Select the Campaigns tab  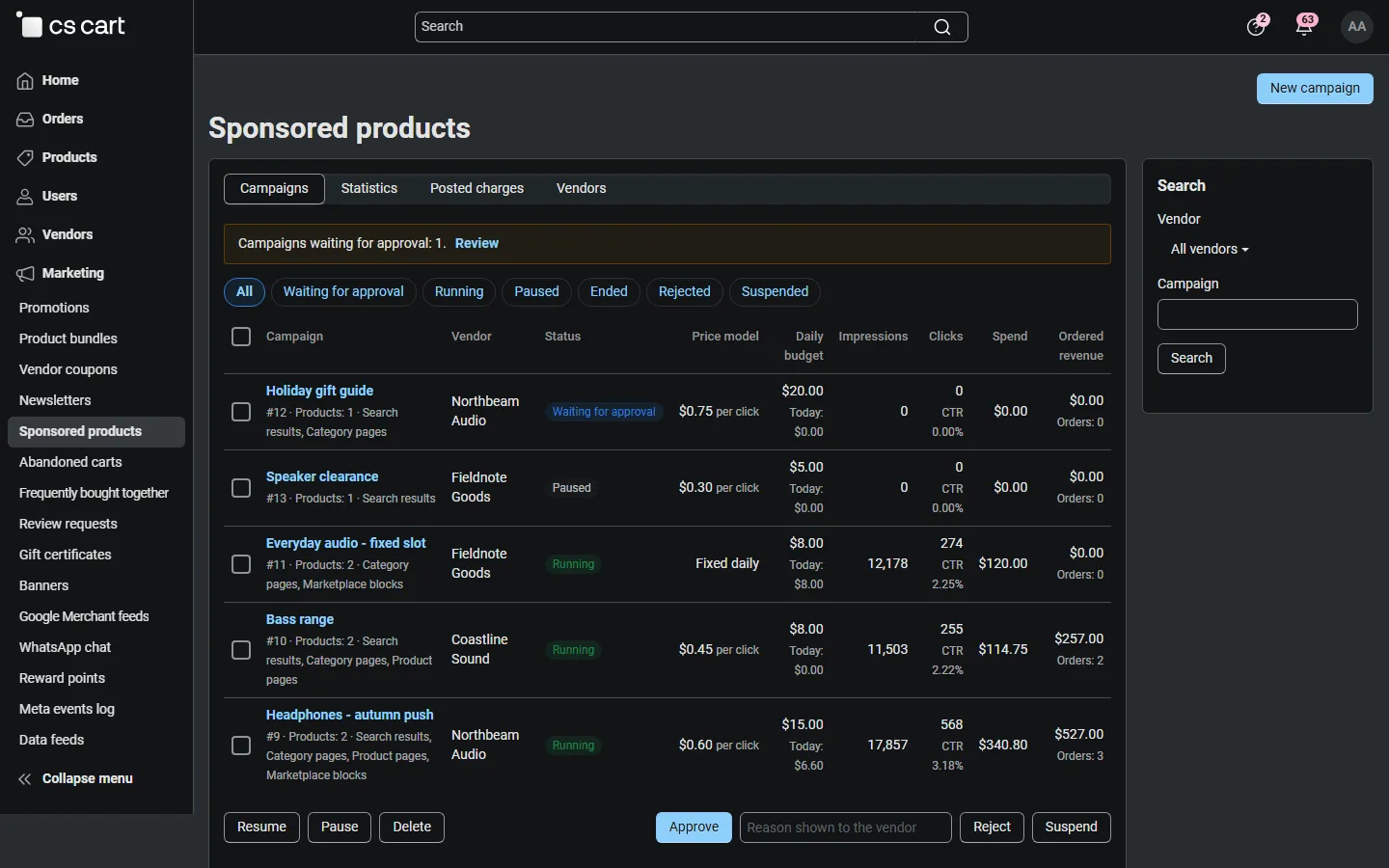click(274, 189)
